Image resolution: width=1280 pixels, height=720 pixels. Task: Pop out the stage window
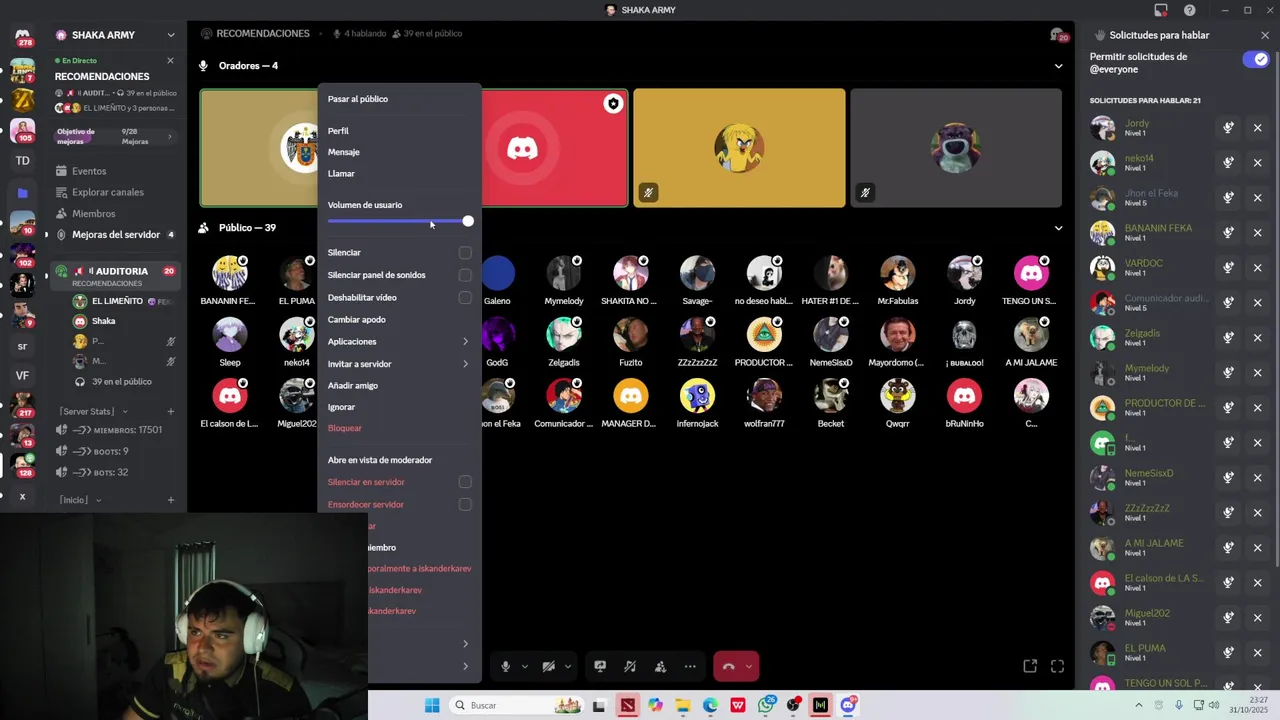pyautogui.click(x=1030, y=666)
